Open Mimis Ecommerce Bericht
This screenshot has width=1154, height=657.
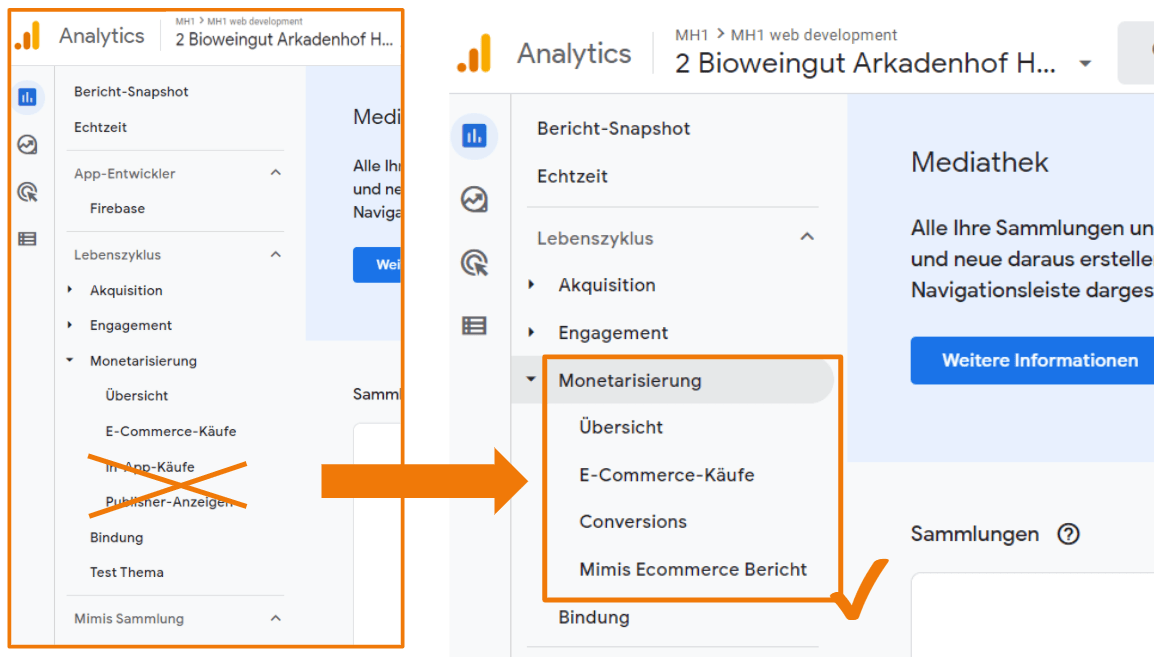693,569
